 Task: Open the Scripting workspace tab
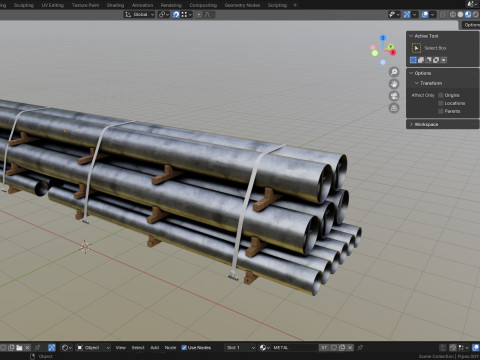click(x=277, y=5)
